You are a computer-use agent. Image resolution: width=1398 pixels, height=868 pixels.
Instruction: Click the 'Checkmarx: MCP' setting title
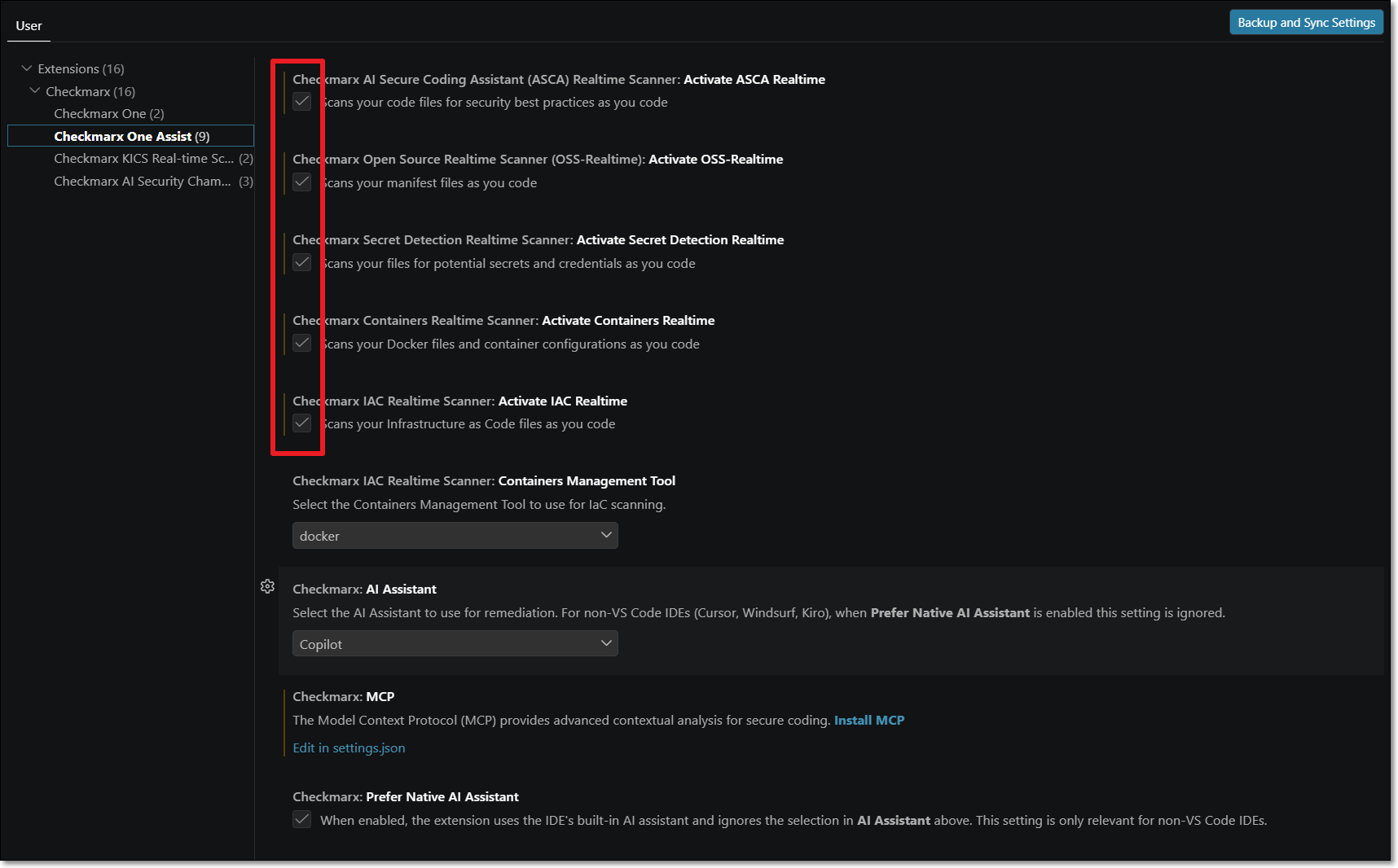[x=343, y=696]
